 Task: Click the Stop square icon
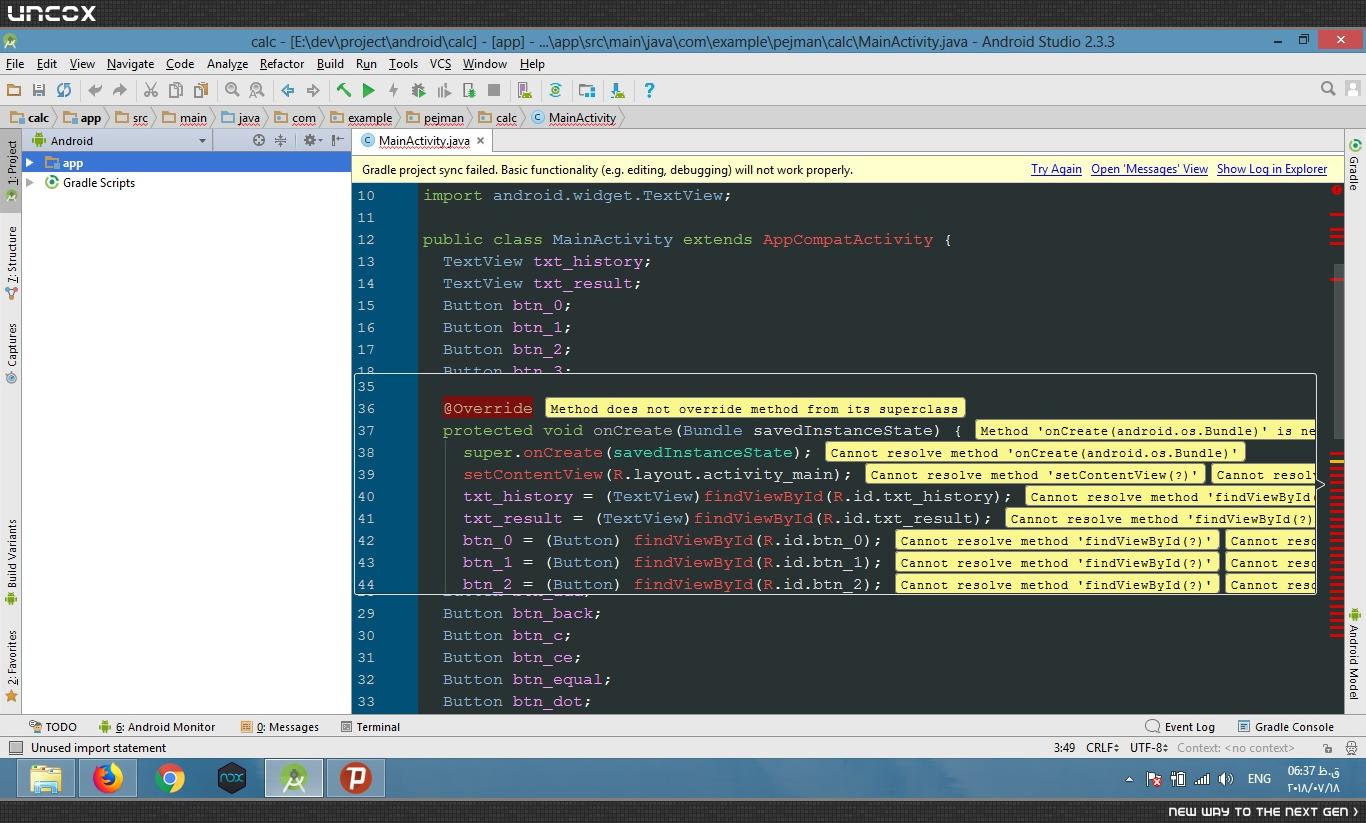[x=494, y=90]
